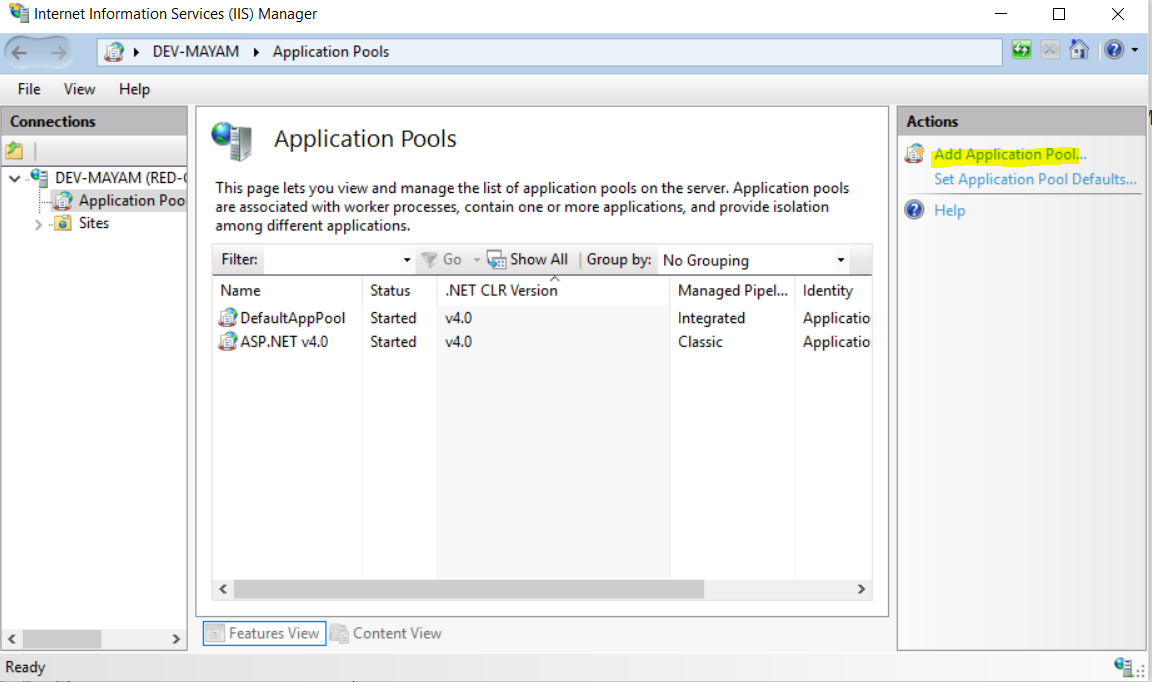Click Set Application Pool Defaults link
The width and height of the screenshot is (1152, 682).
[1034, 179]
